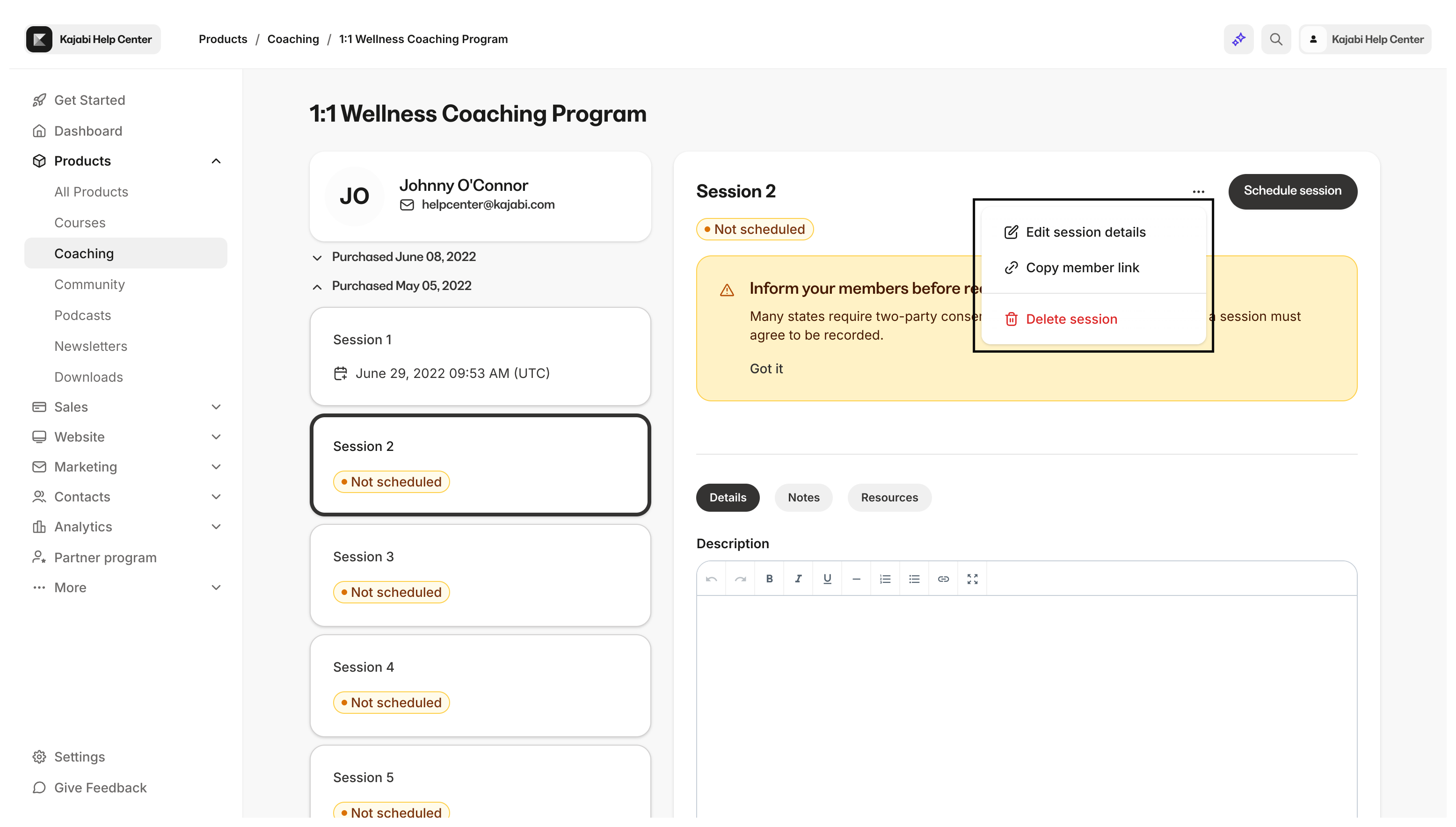Image resolution: width=1456 pixels, height=827 pixels.
Task: Switch to the Notes tab
Action: click(x=803, y=498)
